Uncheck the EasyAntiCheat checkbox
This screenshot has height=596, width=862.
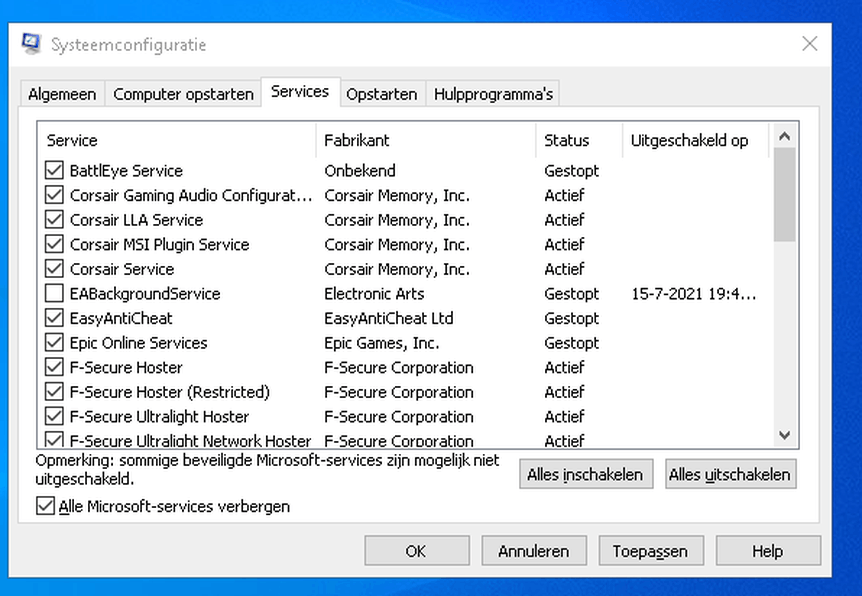pyautogui.click(x=54, y=318)
